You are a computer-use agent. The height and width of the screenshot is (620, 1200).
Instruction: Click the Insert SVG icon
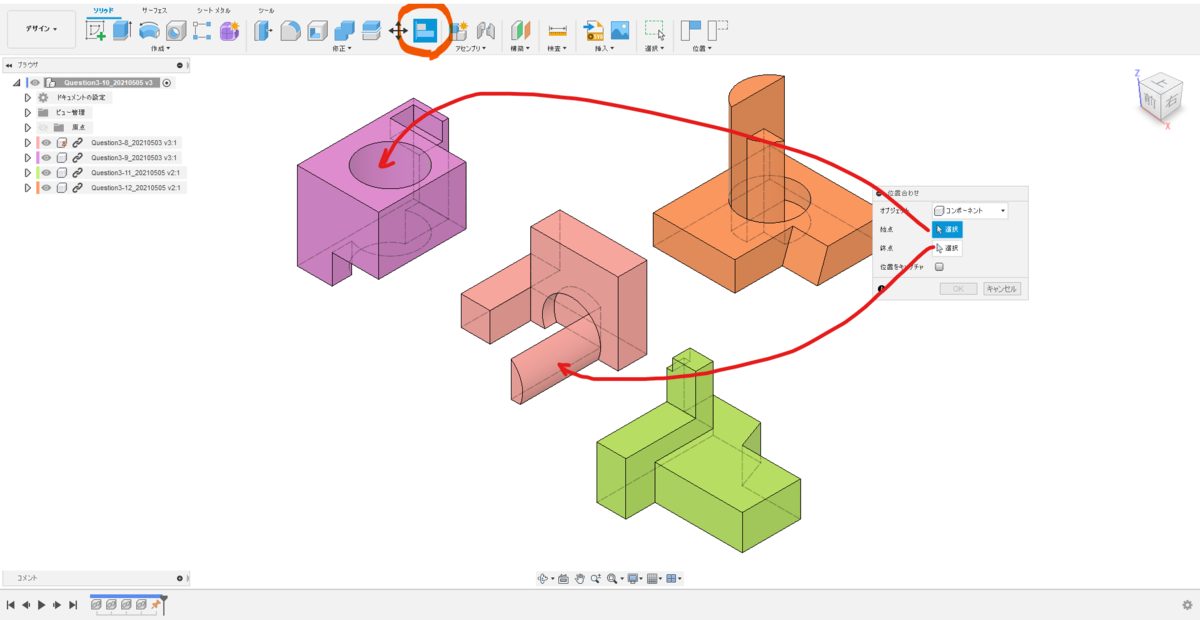(594, 31)
